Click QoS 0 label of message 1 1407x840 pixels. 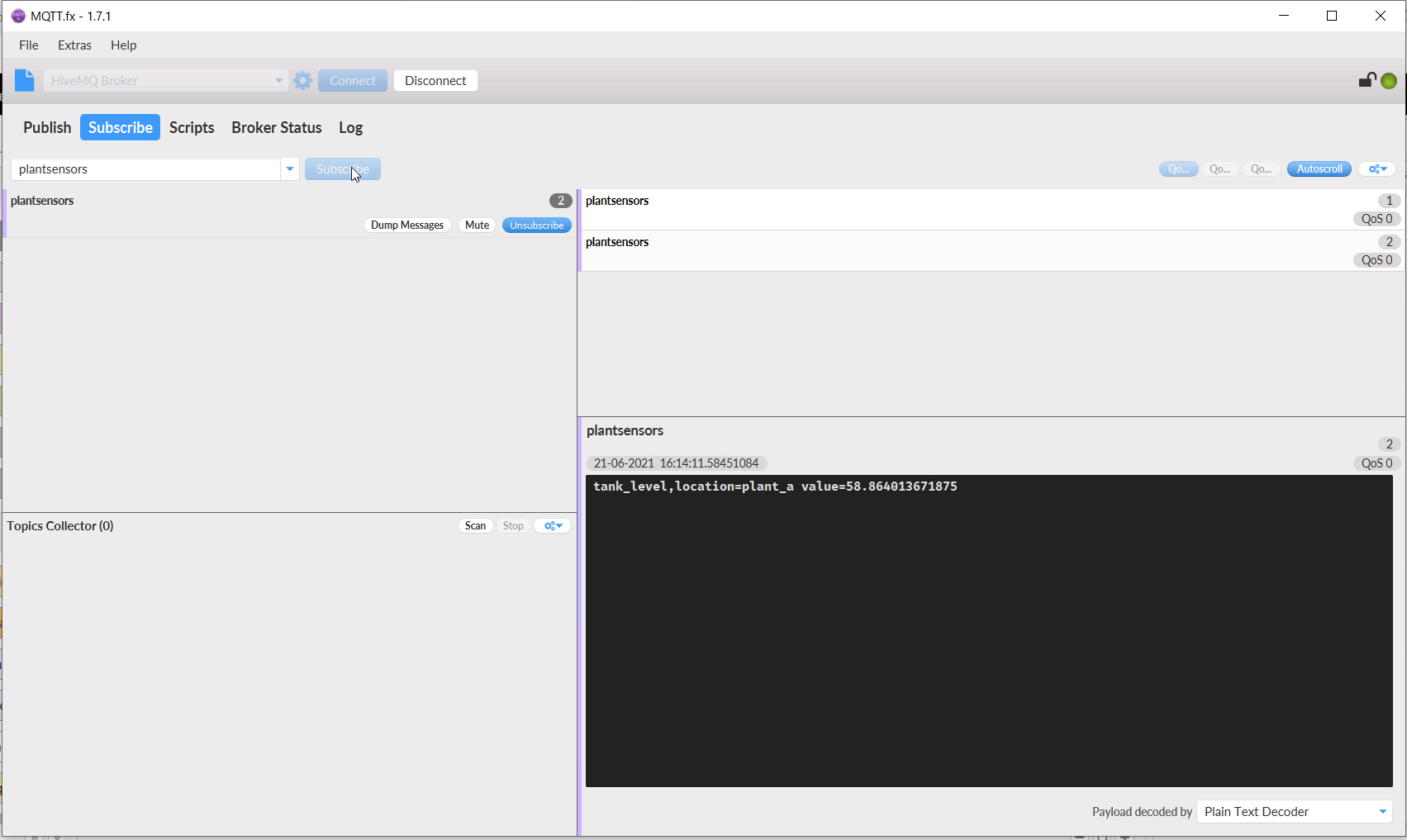pos(1376,219)
